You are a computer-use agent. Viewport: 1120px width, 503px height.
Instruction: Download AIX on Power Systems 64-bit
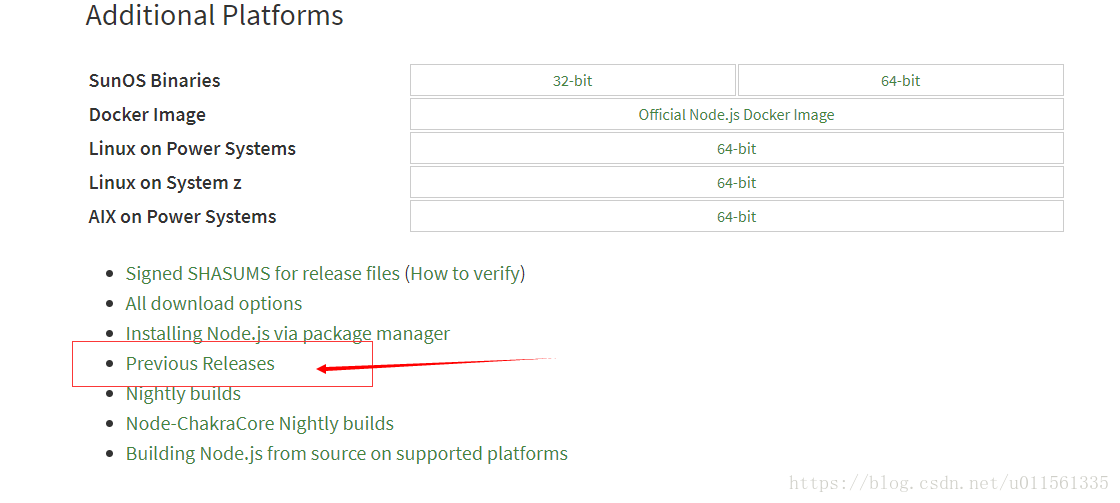pyautogui.click(x=736, y=216)
